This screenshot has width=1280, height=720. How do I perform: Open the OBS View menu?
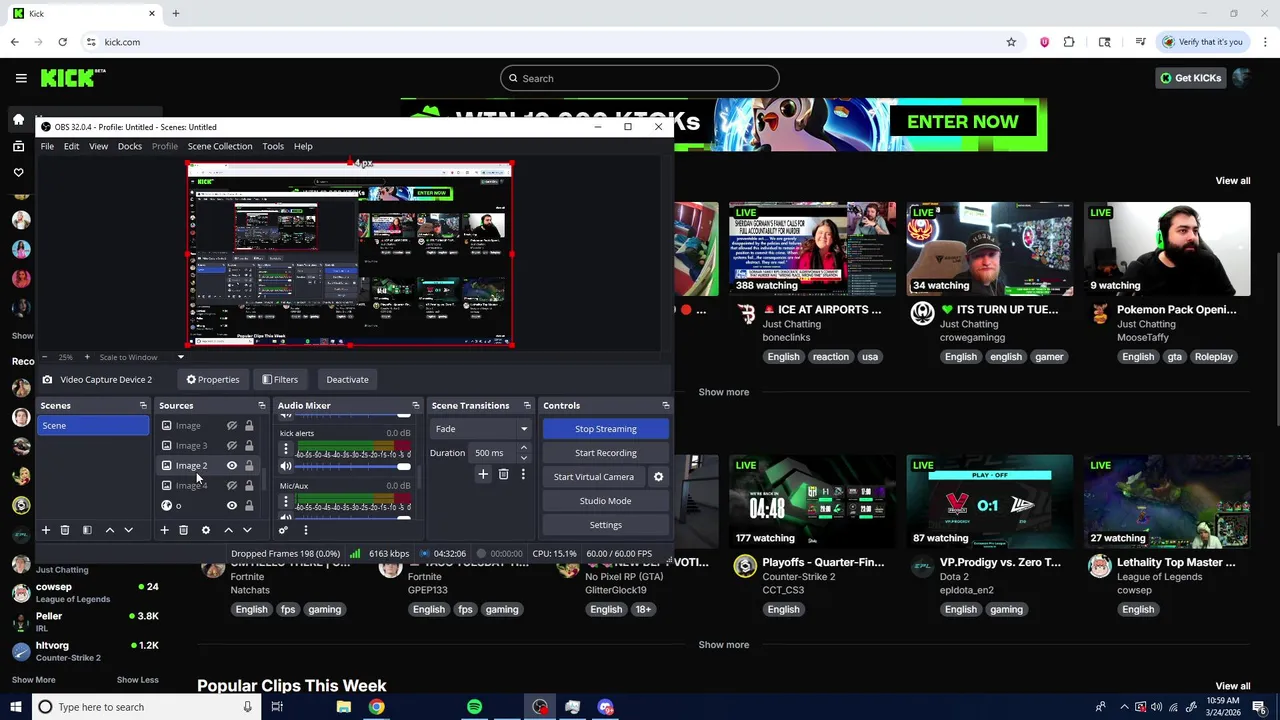(x=98, y=146)
